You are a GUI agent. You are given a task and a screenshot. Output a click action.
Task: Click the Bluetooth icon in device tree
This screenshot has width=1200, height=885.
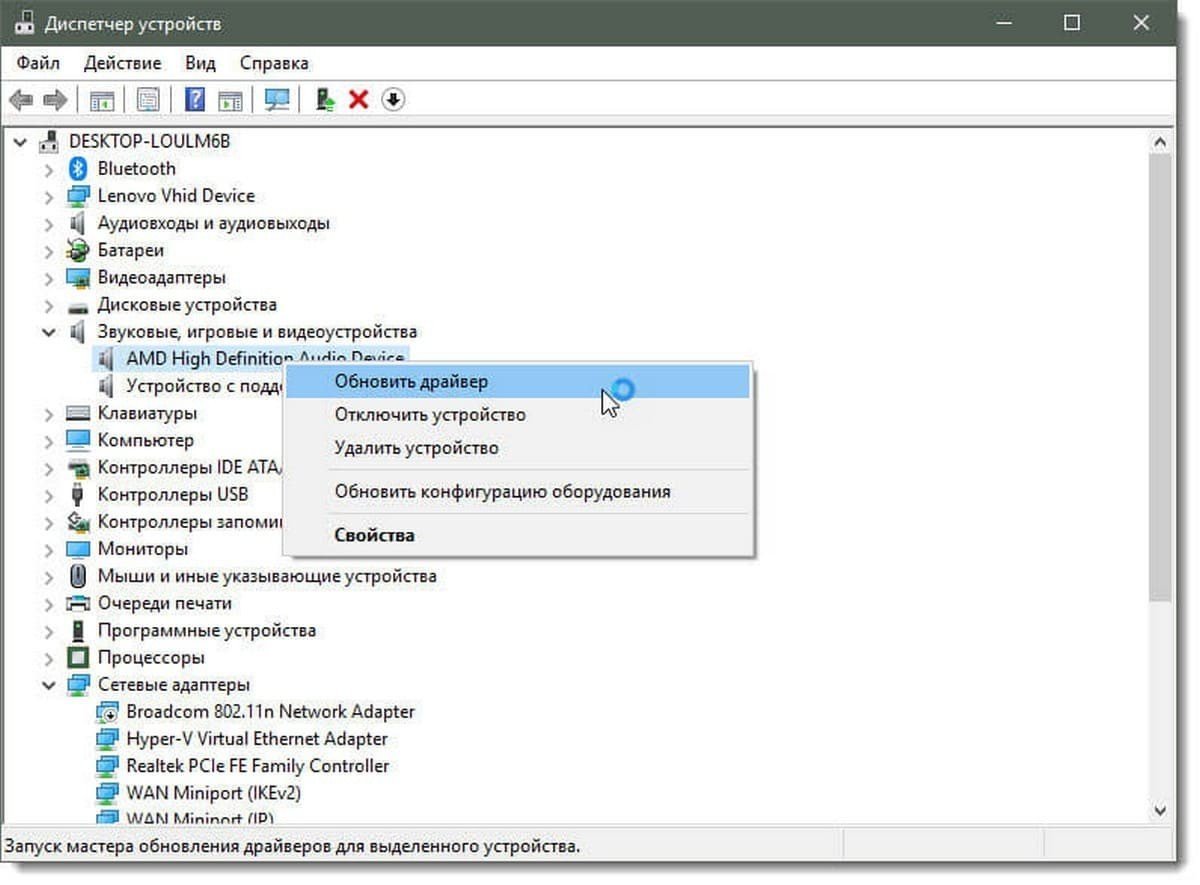[78, 169]
